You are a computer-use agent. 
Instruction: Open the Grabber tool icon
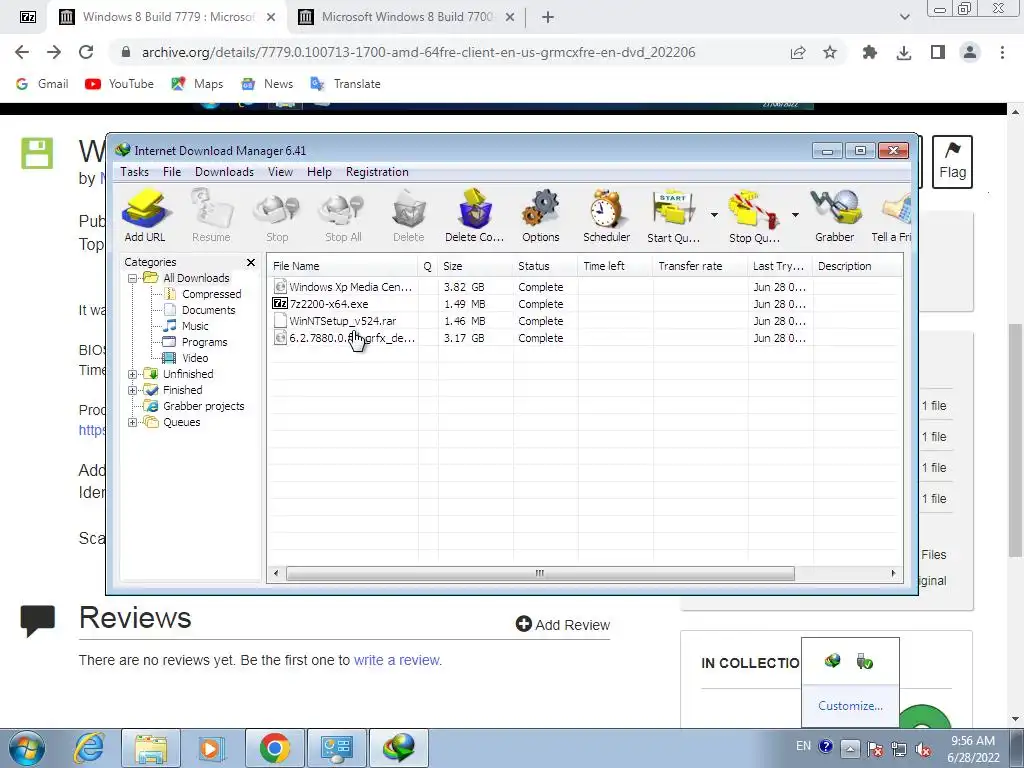point(835,216)
